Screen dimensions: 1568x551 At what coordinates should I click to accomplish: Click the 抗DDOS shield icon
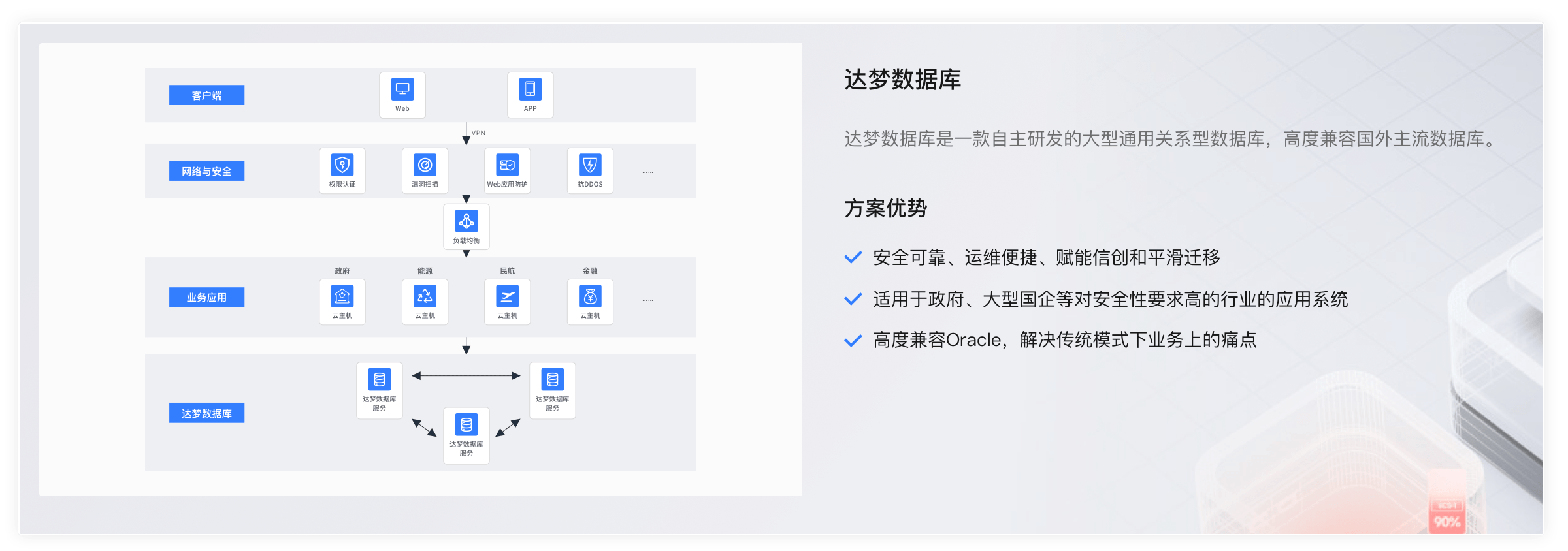590,165
